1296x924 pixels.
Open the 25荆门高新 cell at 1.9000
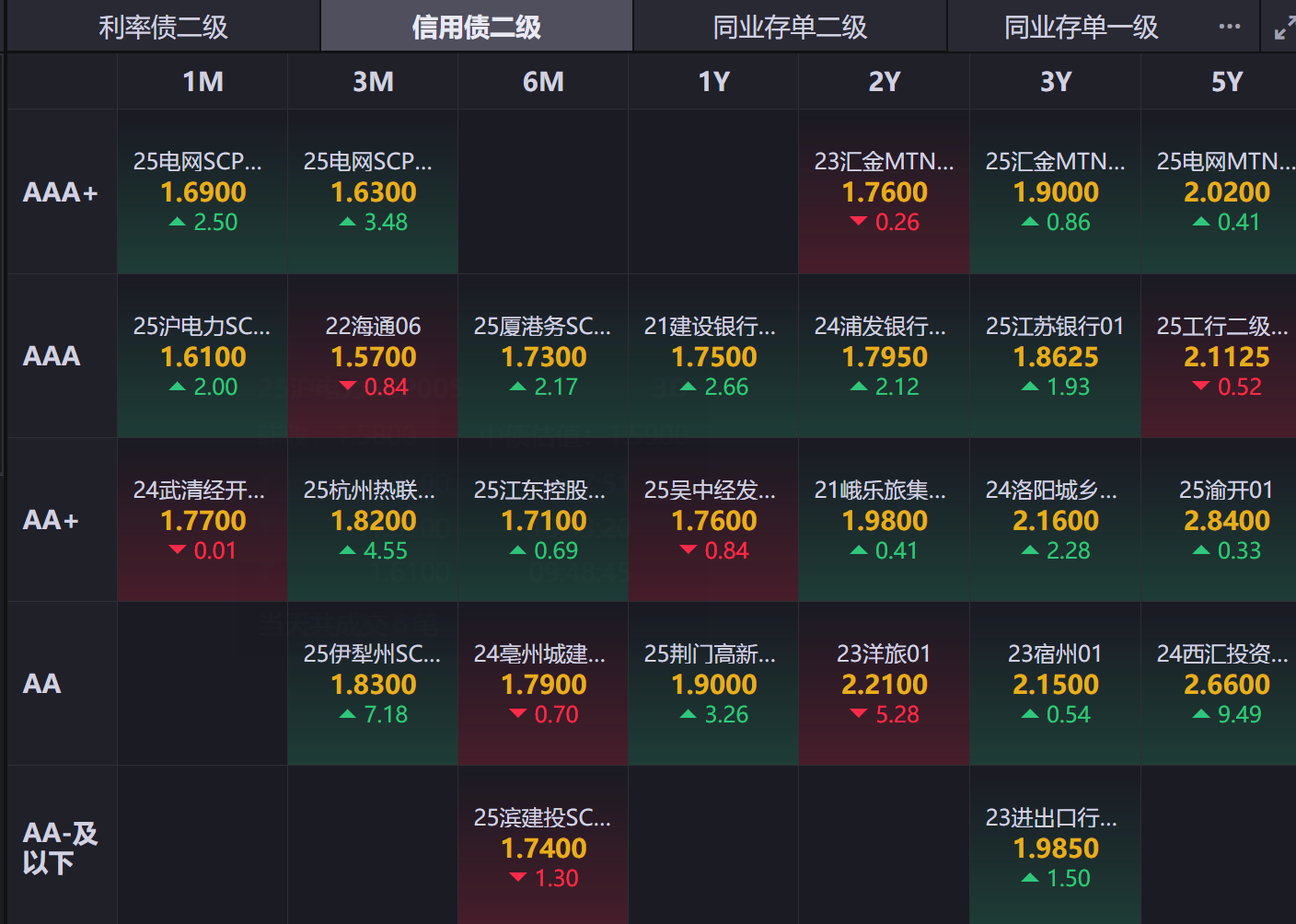[x=713, y=684]
